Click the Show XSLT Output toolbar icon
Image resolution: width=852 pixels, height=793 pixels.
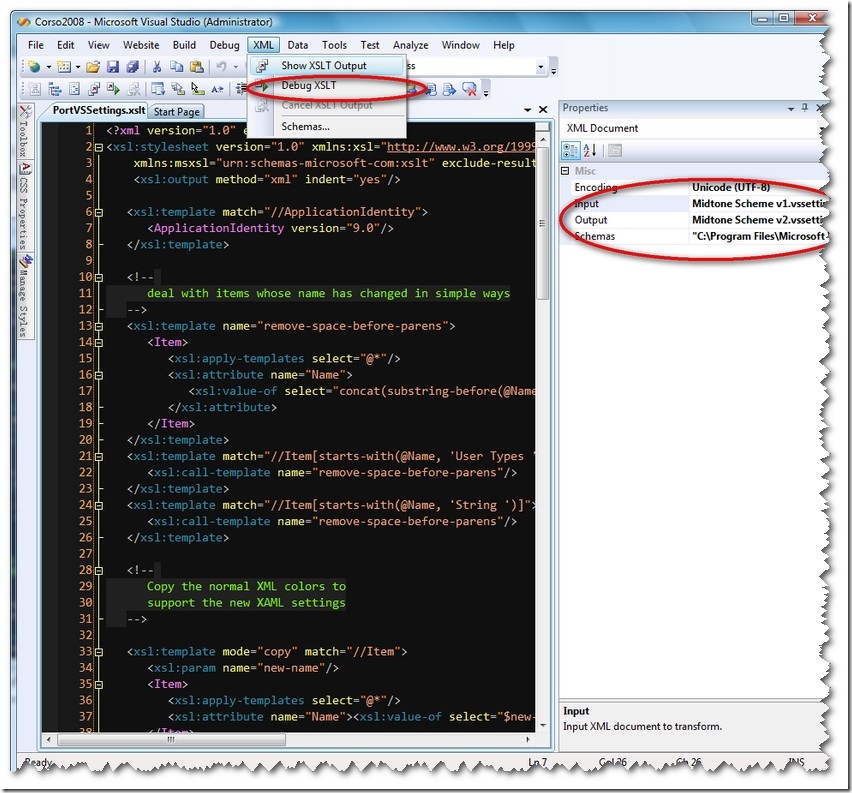pos(94,89)
